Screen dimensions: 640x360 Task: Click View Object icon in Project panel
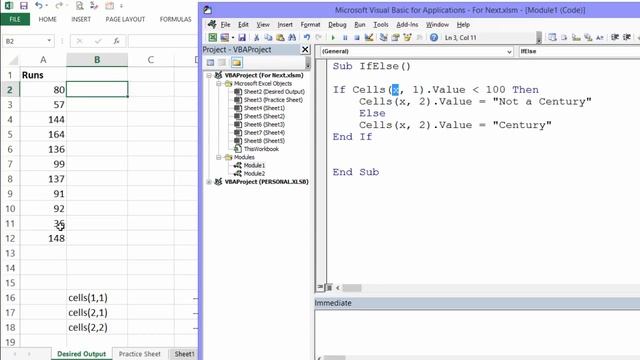[222, 62]
